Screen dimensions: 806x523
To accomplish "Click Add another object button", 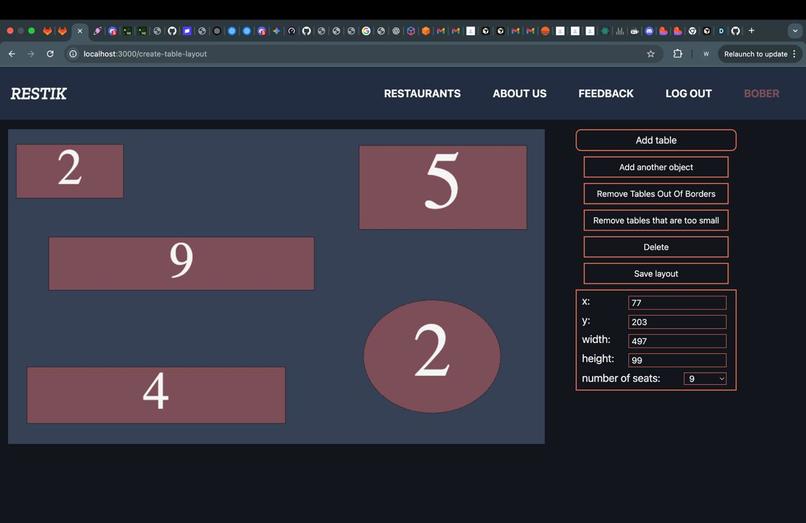I will [656, 167].
